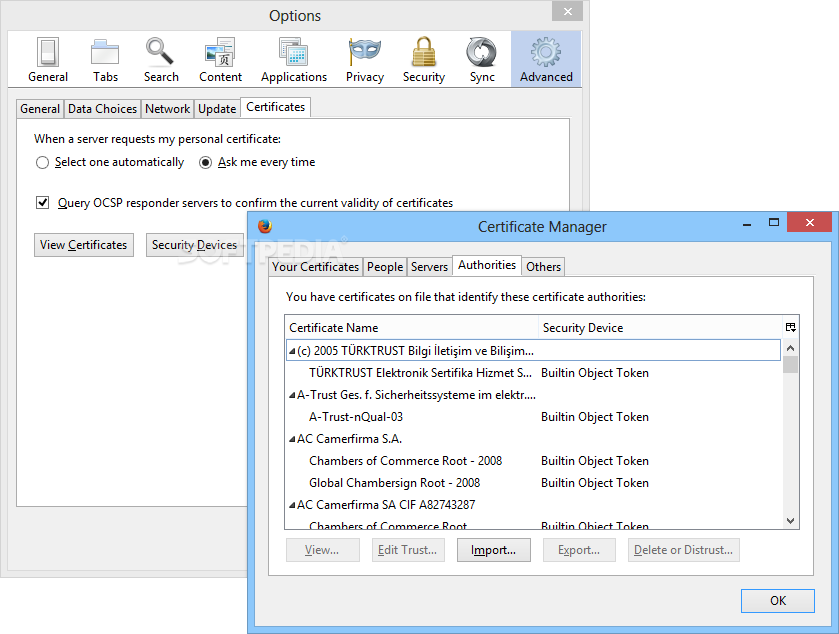
Task: Open the Servers tab in Certificate Manager
Action: 429,266
